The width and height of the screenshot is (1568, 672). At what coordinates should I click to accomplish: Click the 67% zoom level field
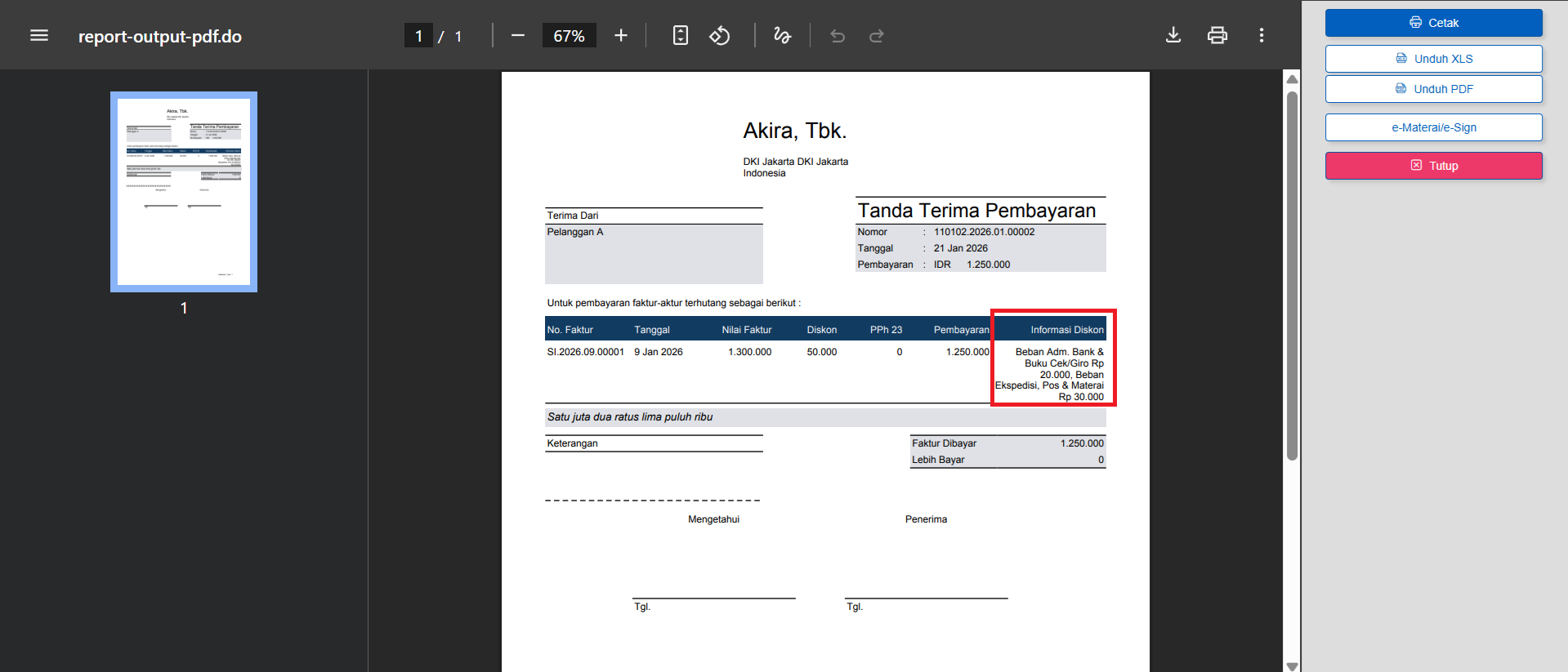[x=569, y=36]
